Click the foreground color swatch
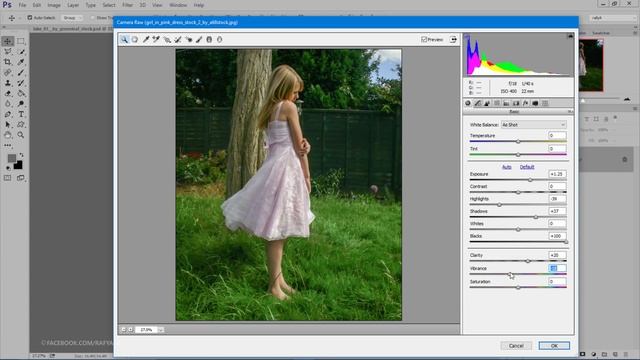The height and width of the screenshot is (360, 640). point(11,158)
